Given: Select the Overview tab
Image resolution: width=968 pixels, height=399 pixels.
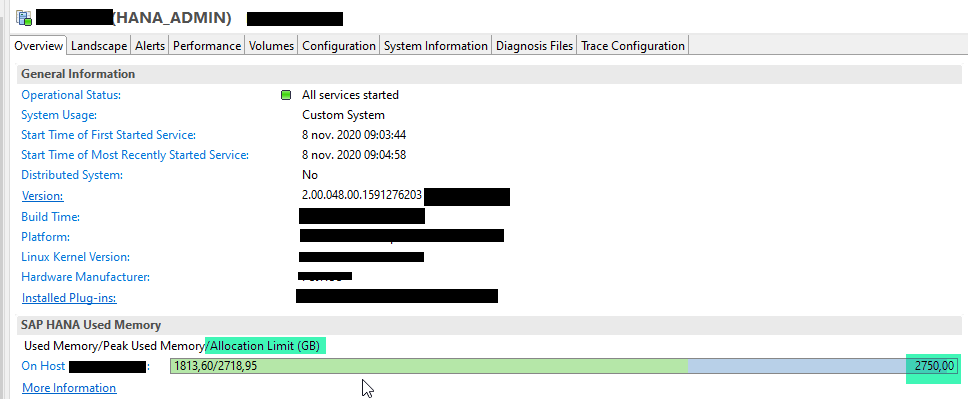Looking at the screenshot, I should point(39,46).
